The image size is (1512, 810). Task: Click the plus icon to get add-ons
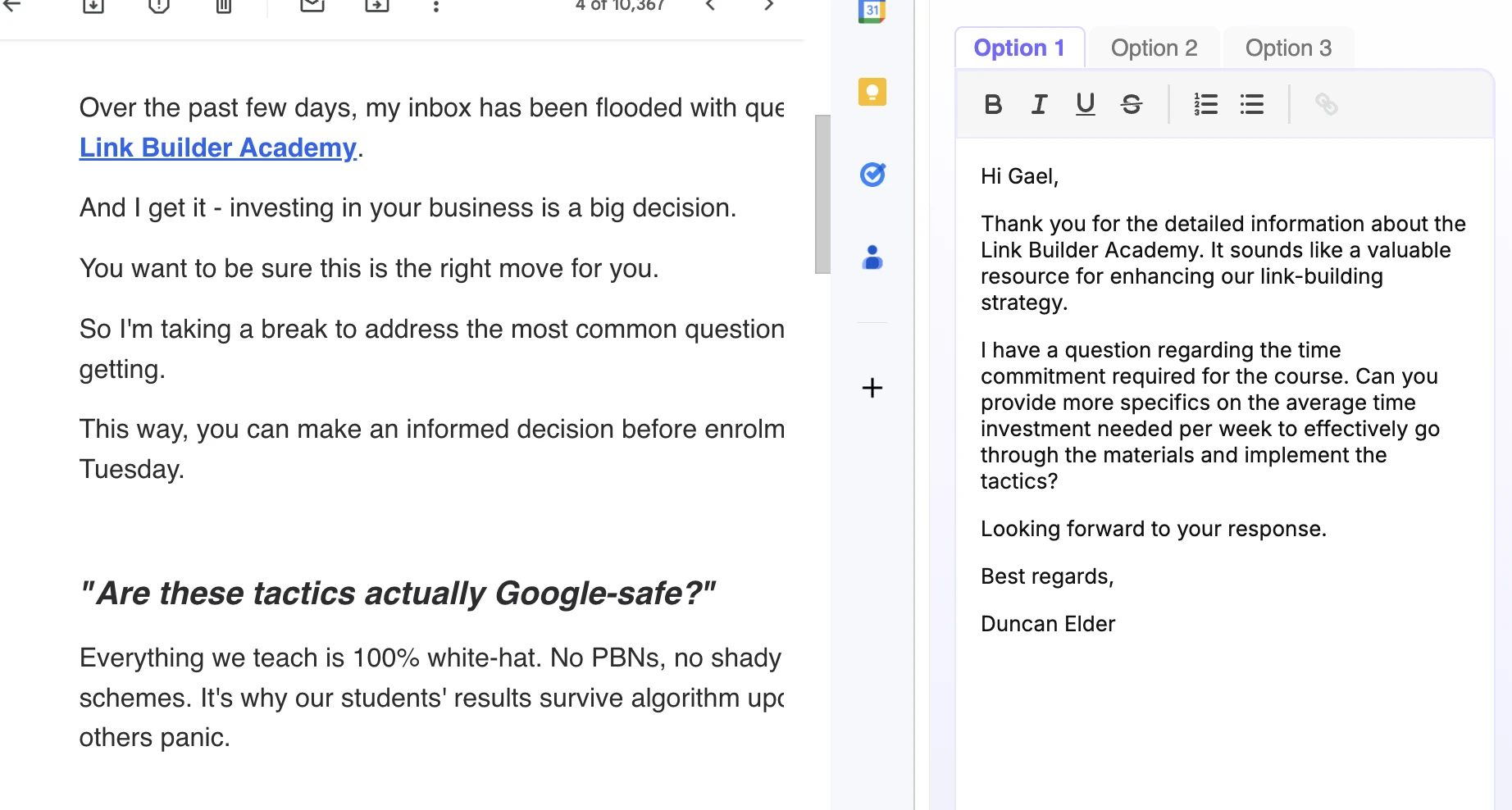[872, 388]
